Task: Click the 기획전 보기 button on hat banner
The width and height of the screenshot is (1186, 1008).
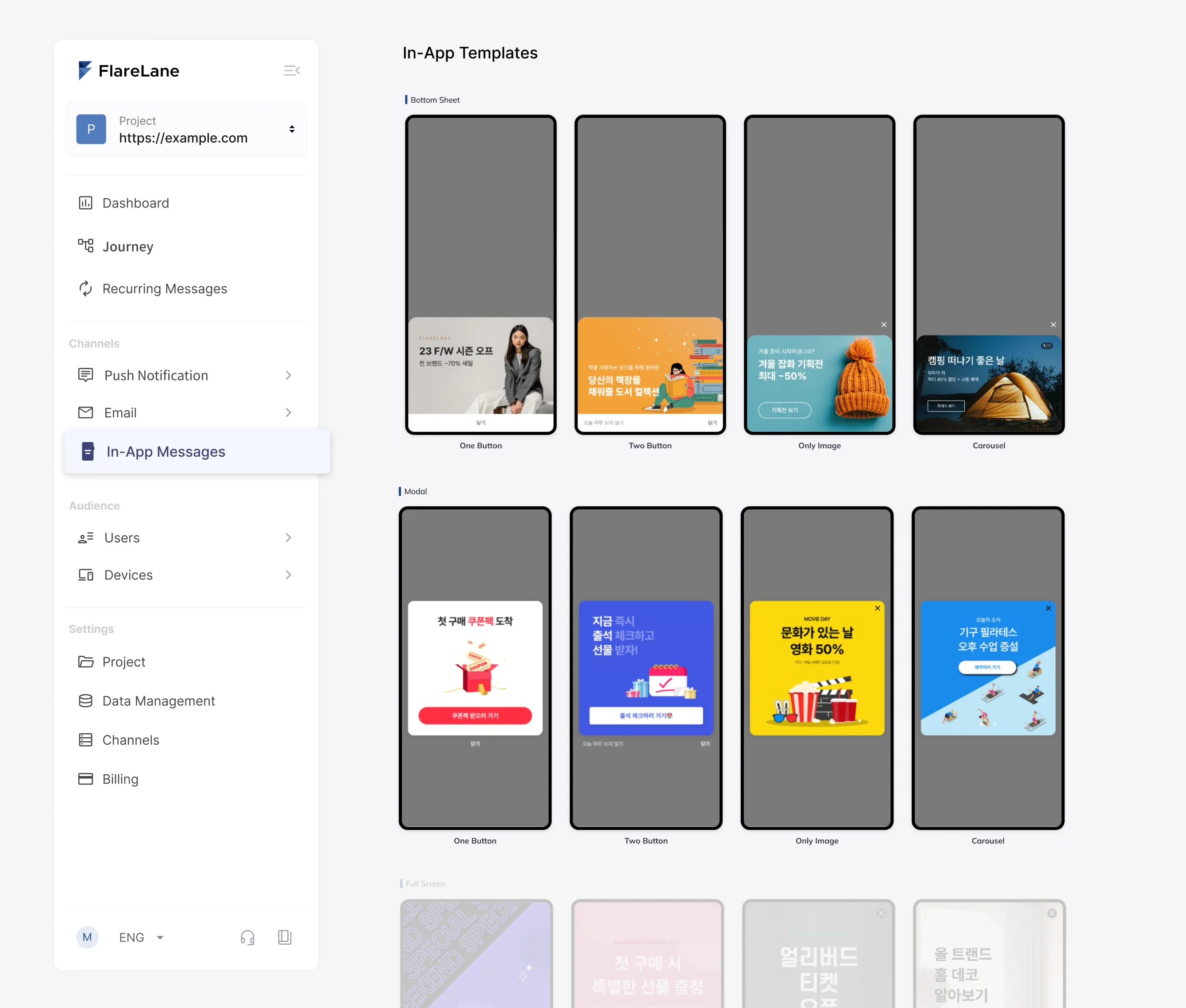Action: (x=785, y=410)
